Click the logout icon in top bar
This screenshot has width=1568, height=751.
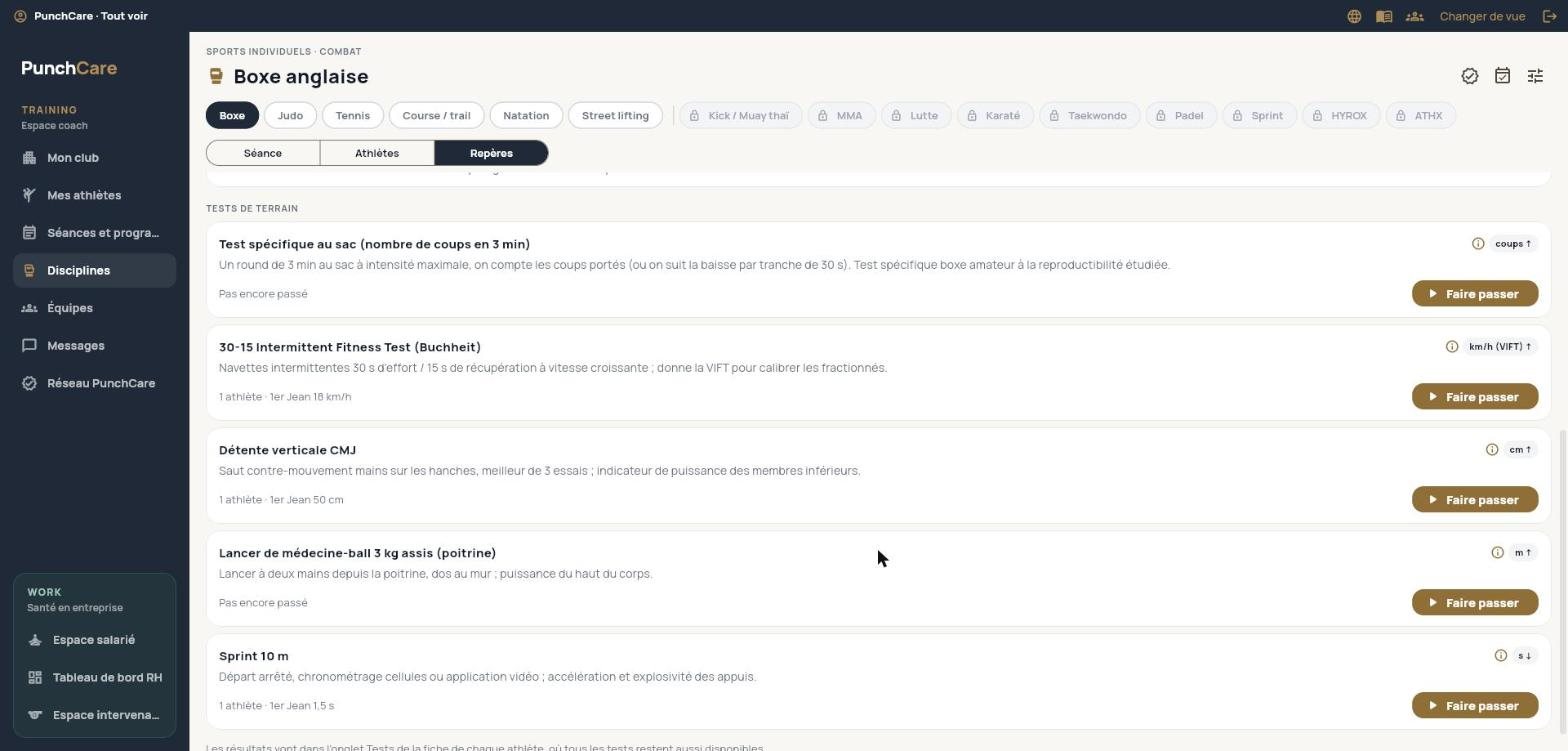pyautogui.click(x=1550, y=16)
